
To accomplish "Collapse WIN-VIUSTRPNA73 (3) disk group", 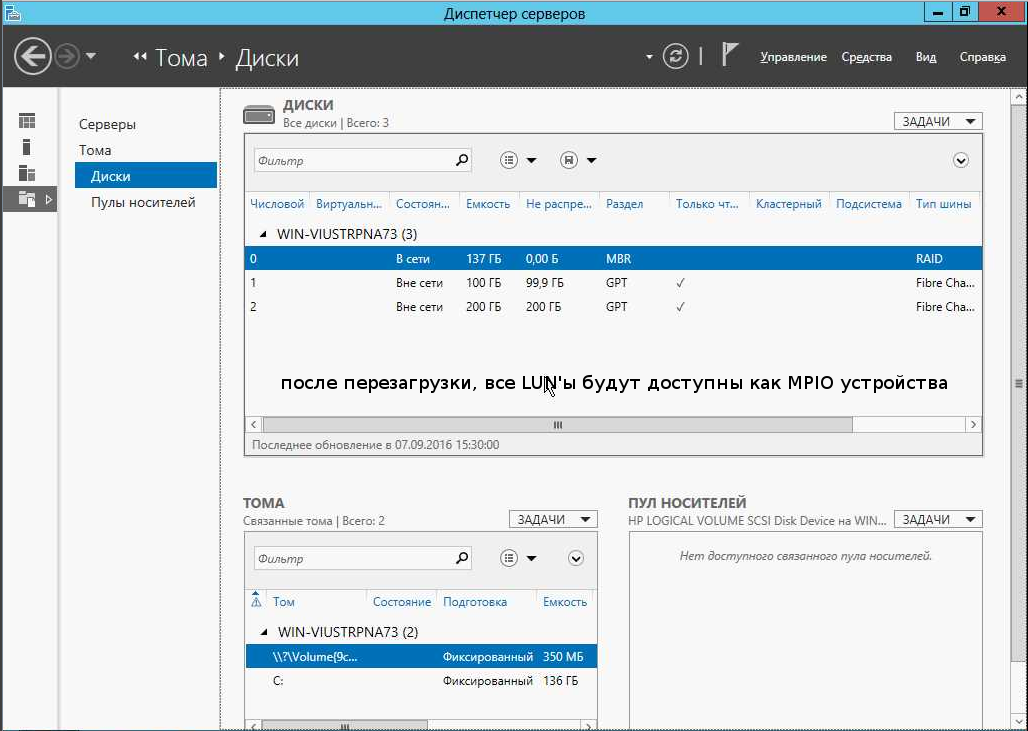I will tap(264, 234).
